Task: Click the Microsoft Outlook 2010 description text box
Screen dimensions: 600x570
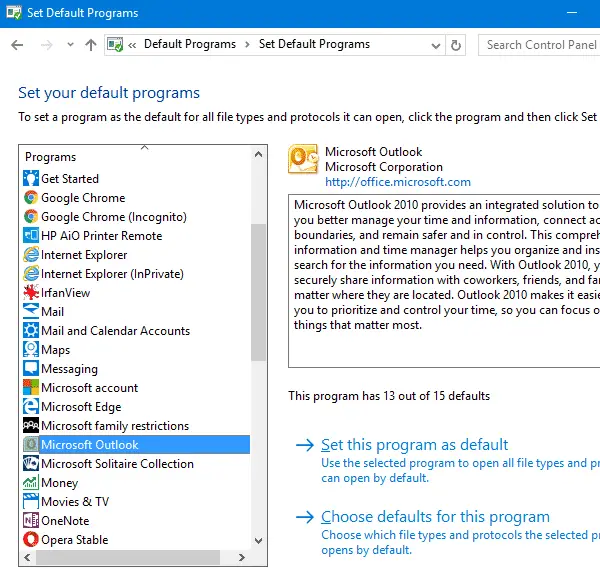Action: [444, 281]
